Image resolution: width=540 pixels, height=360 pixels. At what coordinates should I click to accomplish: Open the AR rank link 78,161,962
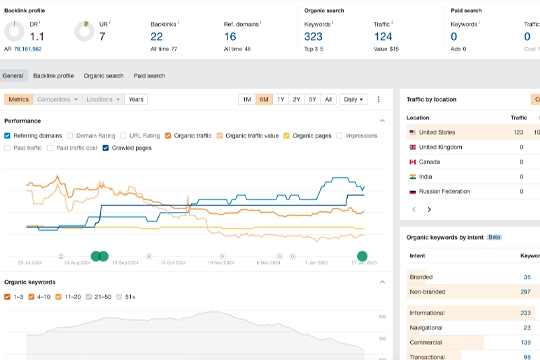tap(28, 49)
